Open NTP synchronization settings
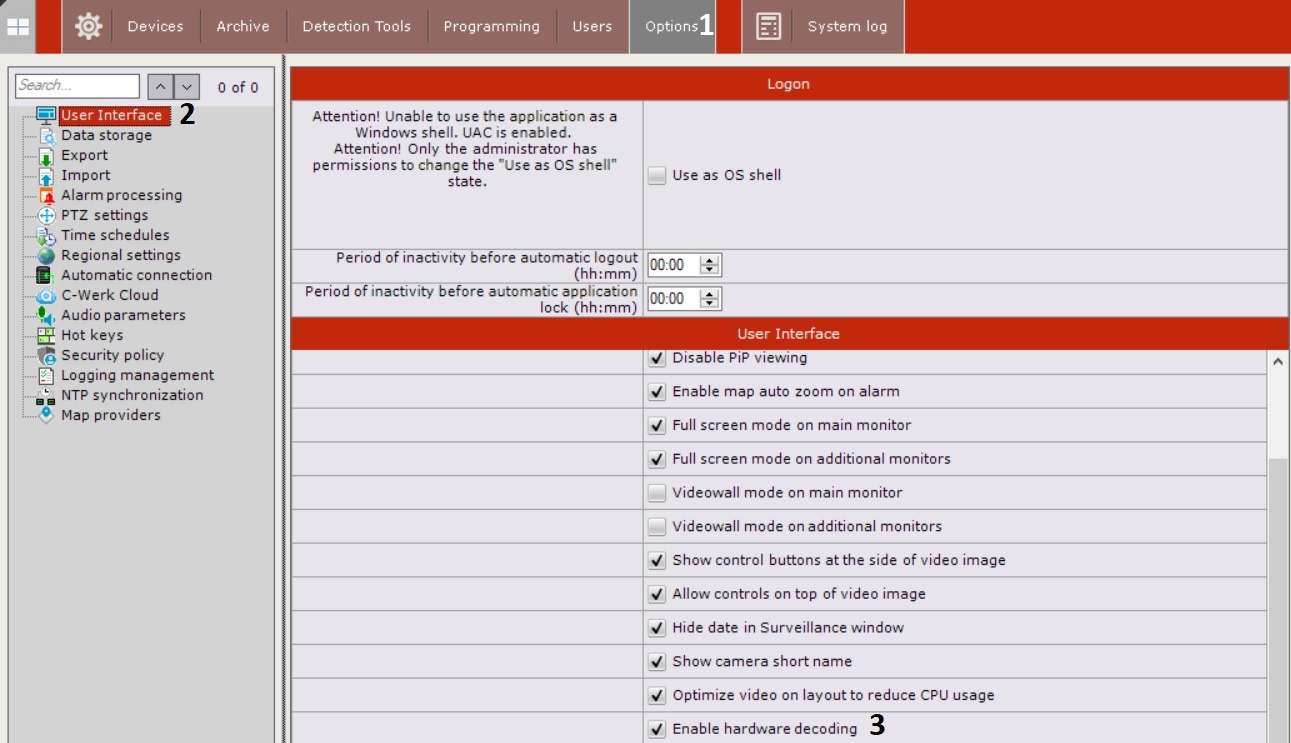 pyautogui.click(x=132, y=396)
